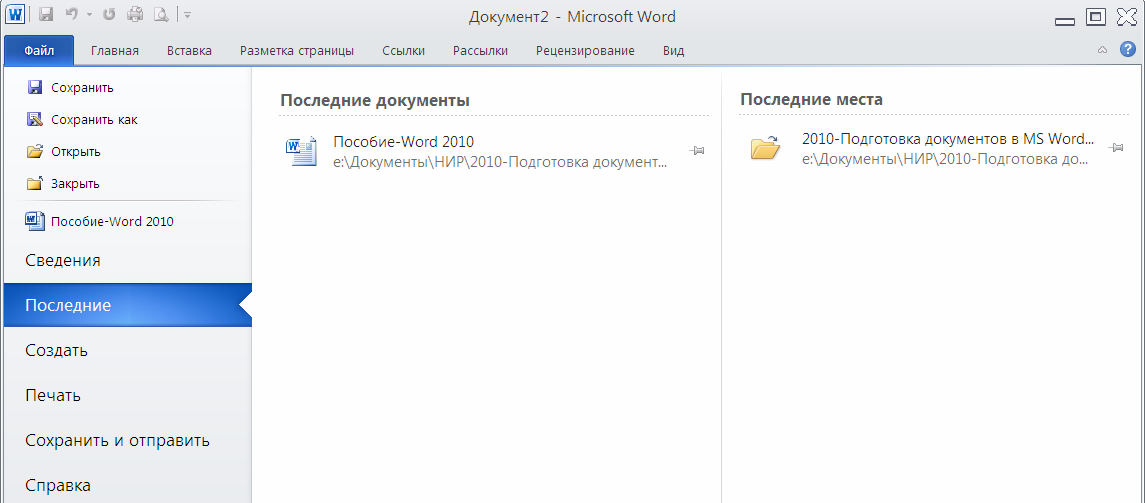Switch to the Рецензирование tab
Image resolution: width=1145 pixels, height=503 pixels.
point(585,50)
